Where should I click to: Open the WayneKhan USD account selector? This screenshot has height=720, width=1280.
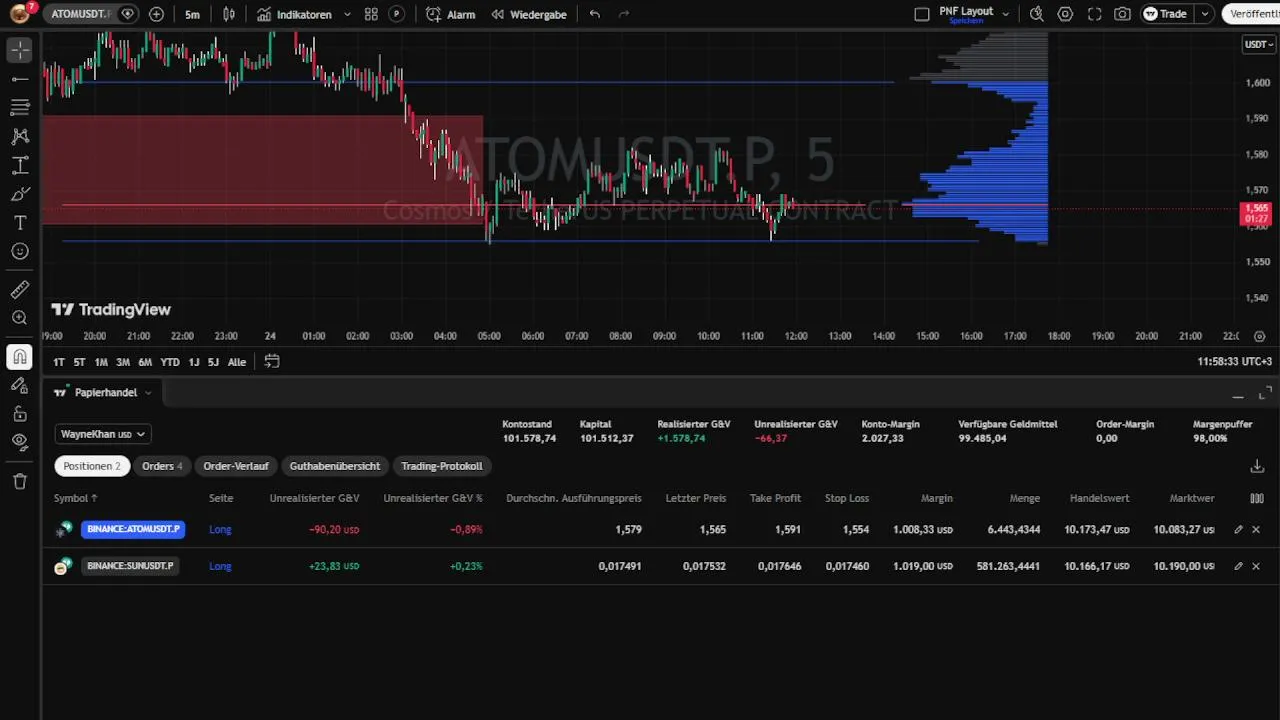coord(103,434)
